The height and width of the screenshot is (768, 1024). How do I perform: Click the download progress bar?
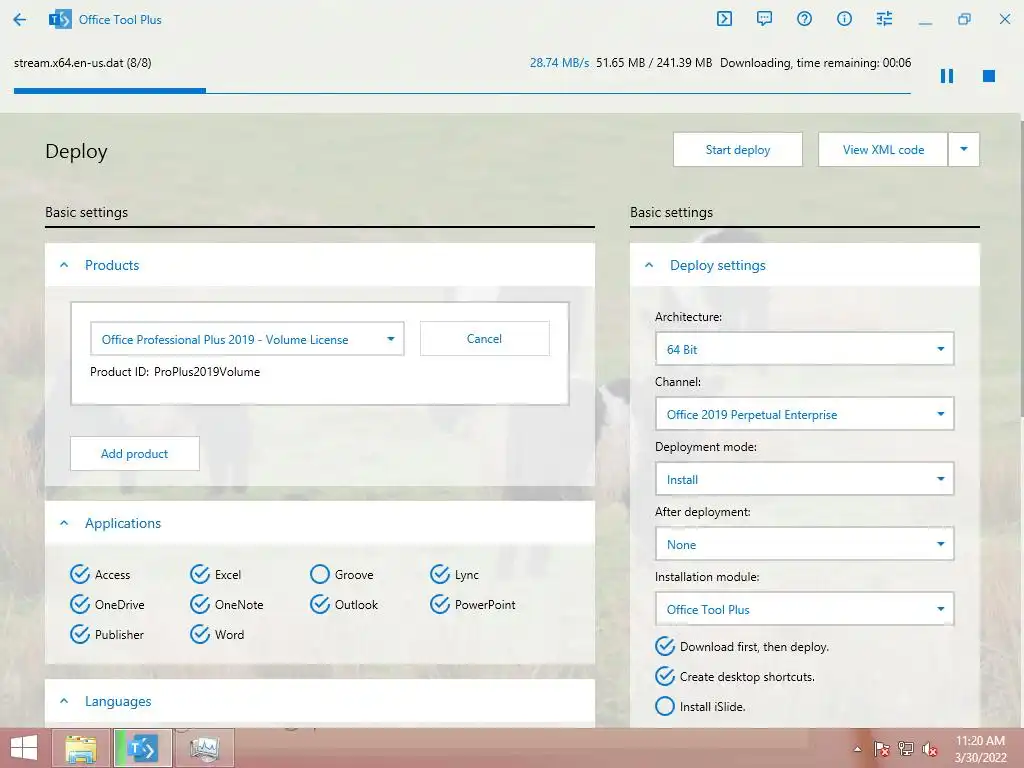coord(462,91)
